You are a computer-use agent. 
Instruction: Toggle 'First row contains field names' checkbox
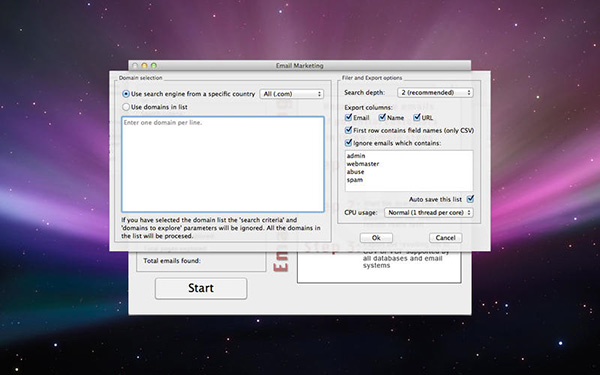click(348, 130)
